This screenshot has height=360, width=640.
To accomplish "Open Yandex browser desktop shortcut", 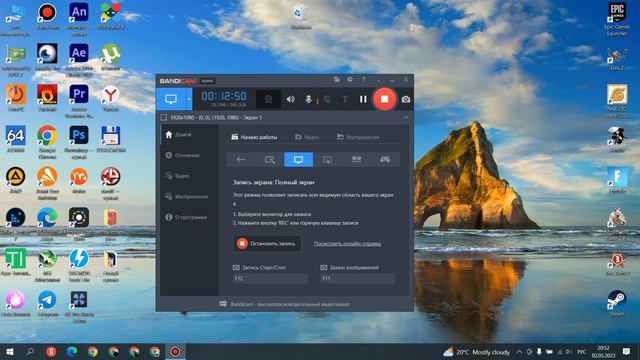I will (110, 95).
